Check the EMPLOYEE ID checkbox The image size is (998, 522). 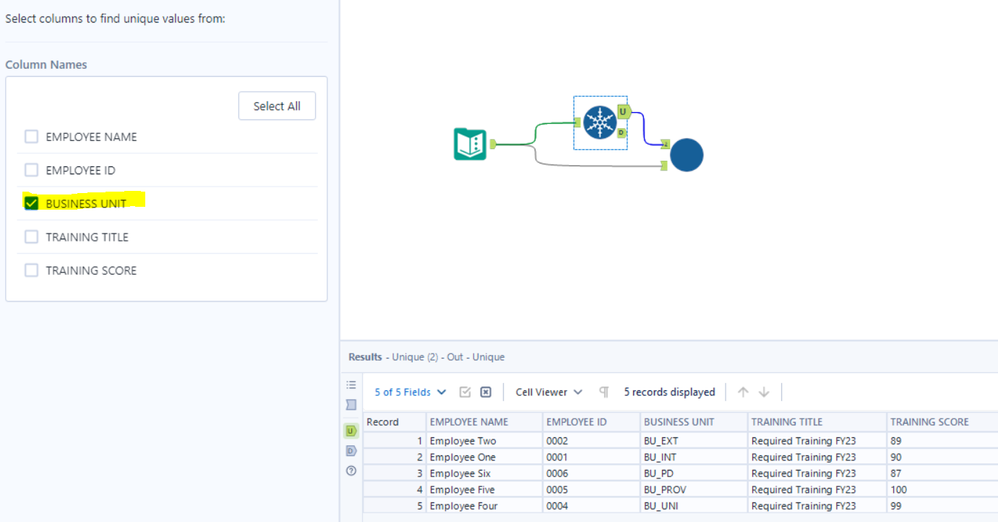31,170
